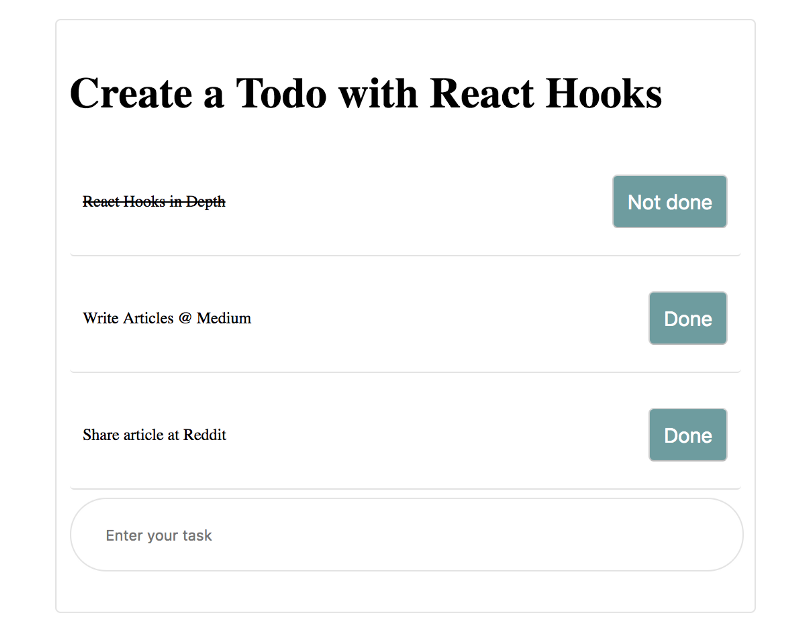Viewport: 800px width, 633px height.
Task: Click the word article in the third task
Action: (x=143, y=435)
